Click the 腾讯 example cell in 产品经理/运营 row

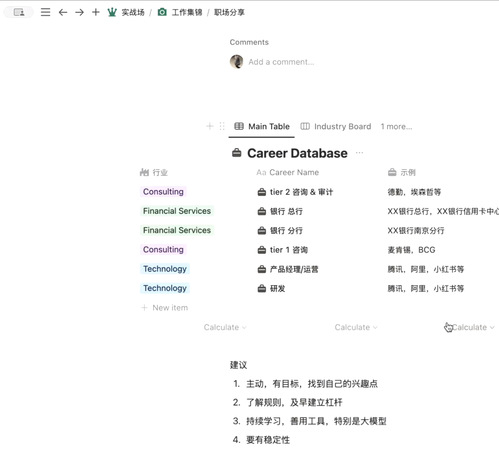426,269
